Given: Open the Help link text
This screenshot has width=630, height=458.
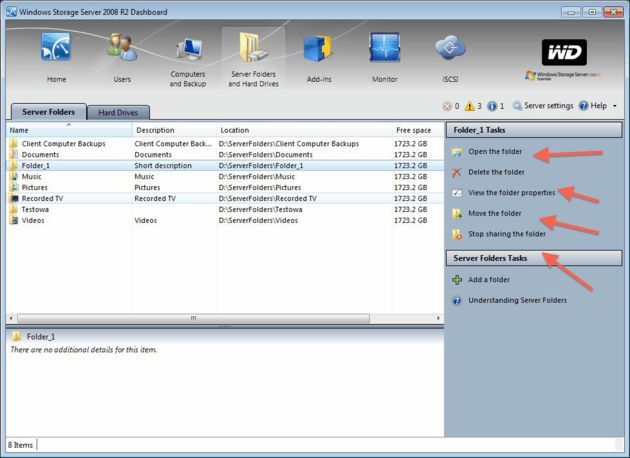Looking at the screenshot, I should click(x=598, y=106).
